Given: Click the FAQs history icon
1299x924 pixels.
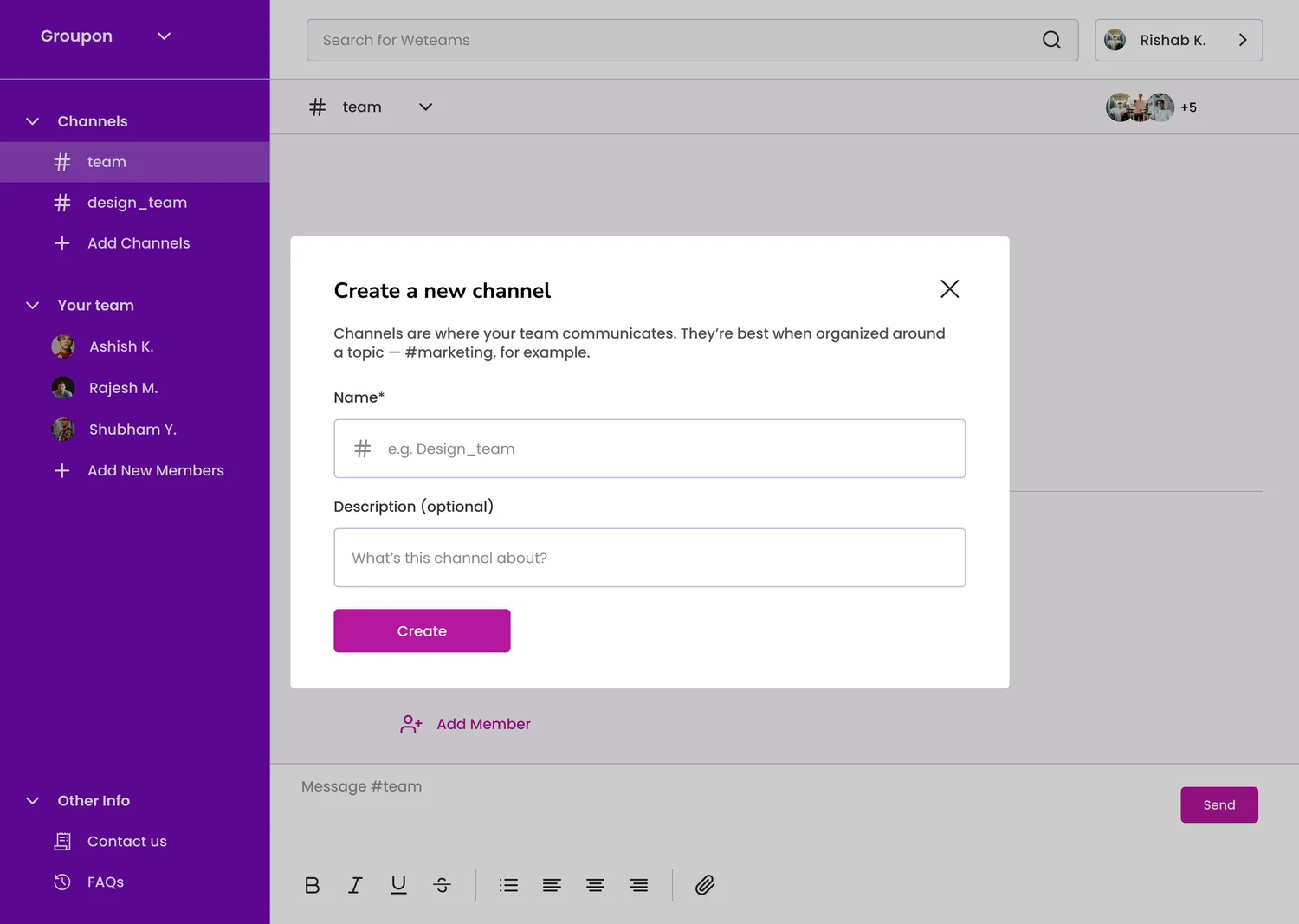Looking at the screenshot, I should coord(62,882).
